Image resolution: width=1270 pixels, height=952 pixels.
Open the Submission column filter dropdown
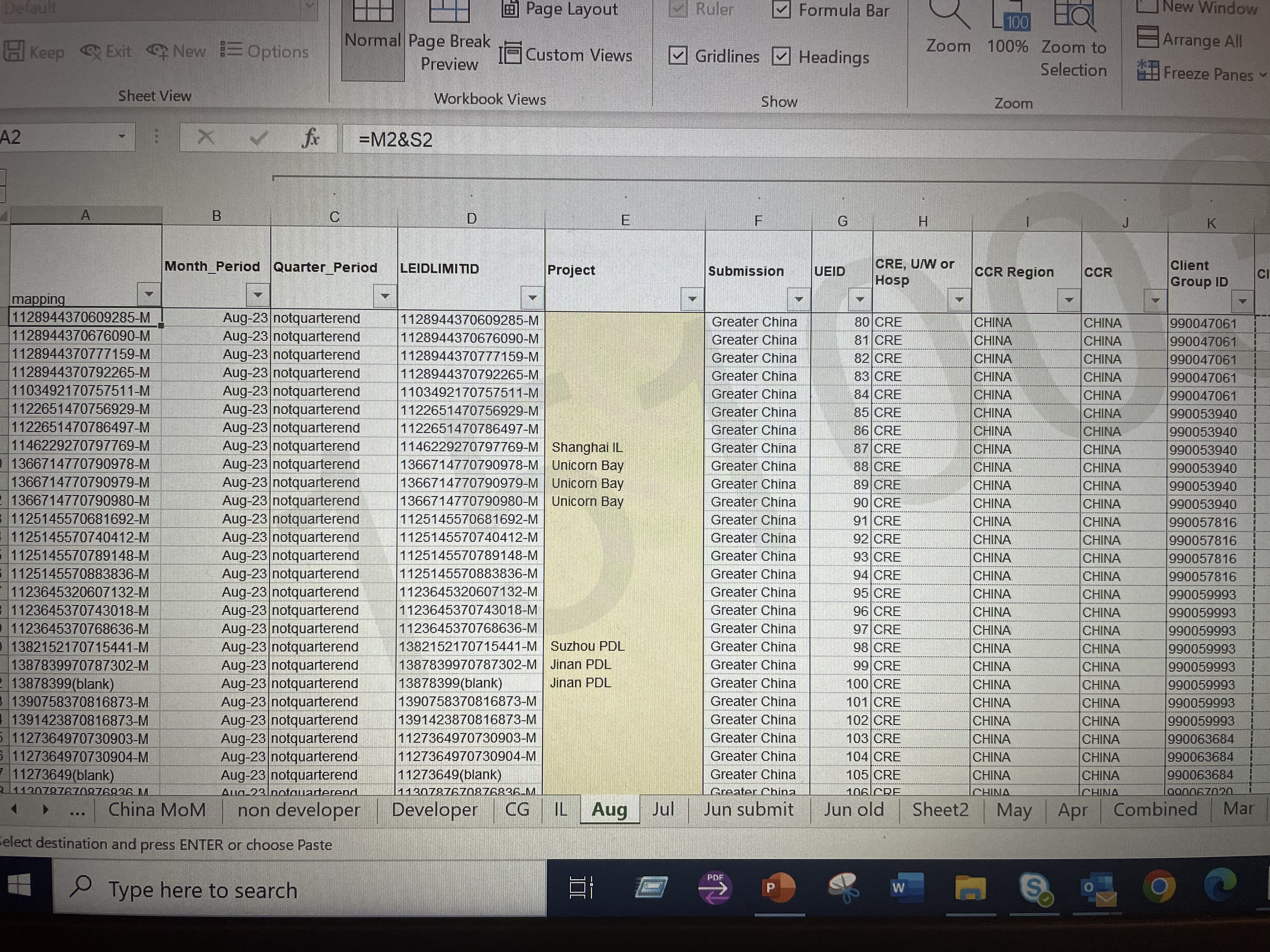[x=798, y=299]
